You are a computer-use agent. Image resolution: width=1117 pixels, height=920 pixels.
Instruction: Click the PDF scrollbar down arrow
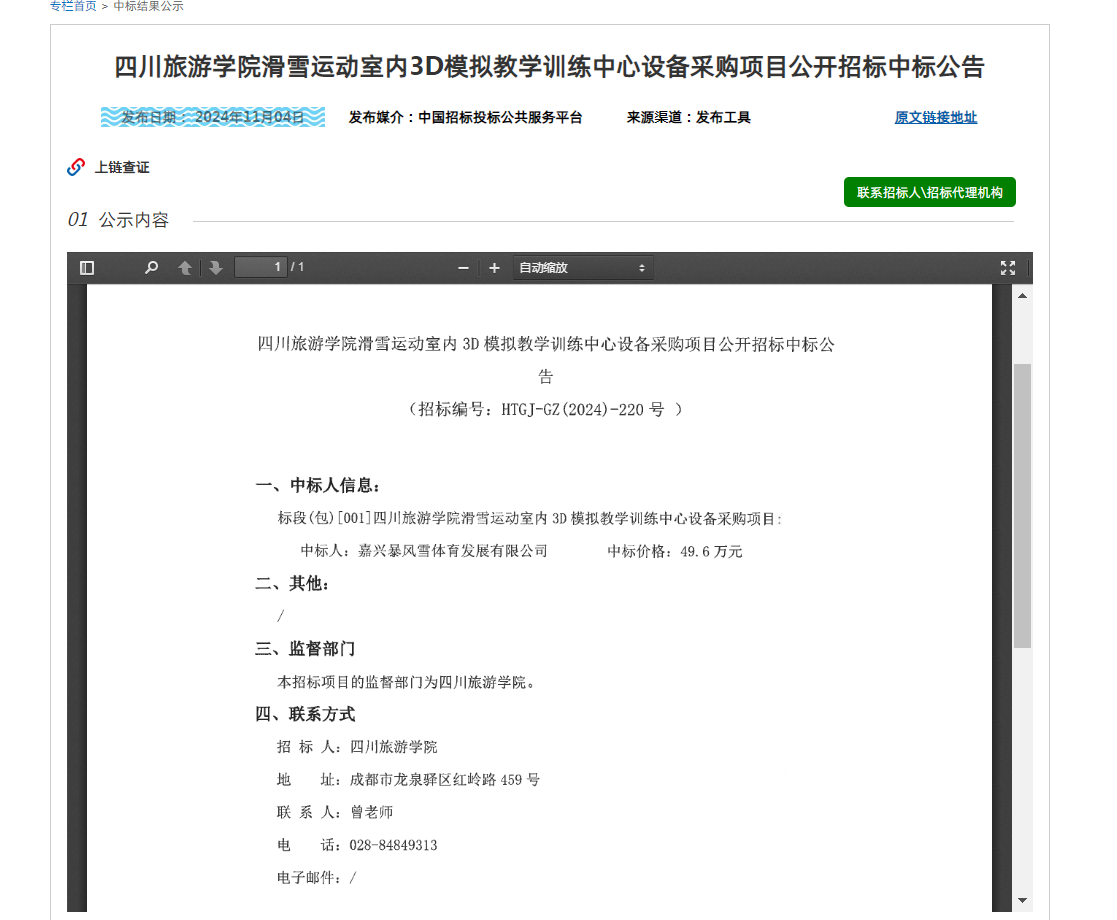tap(1022, 900)
